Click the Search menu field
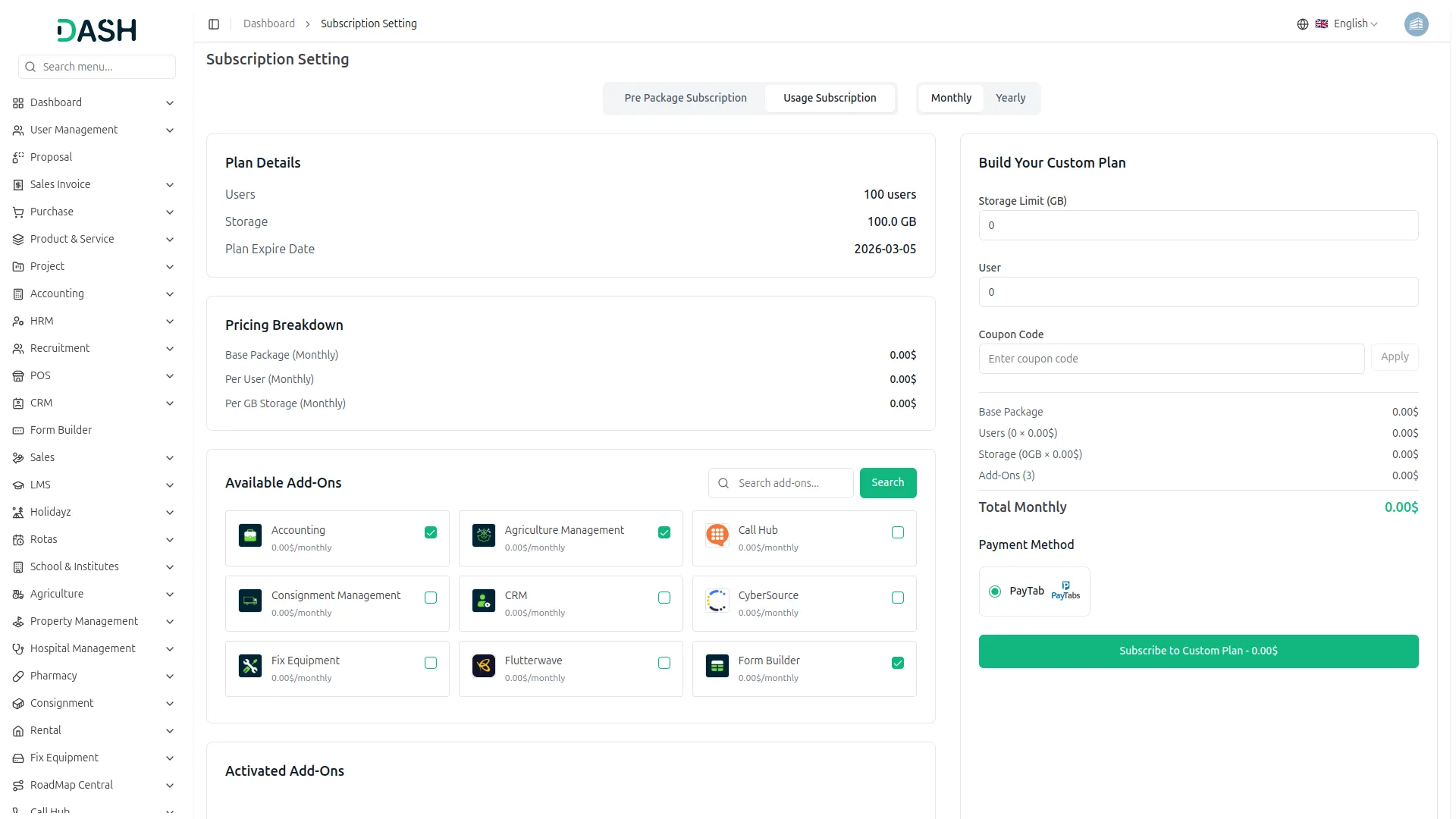 (97, 67)
